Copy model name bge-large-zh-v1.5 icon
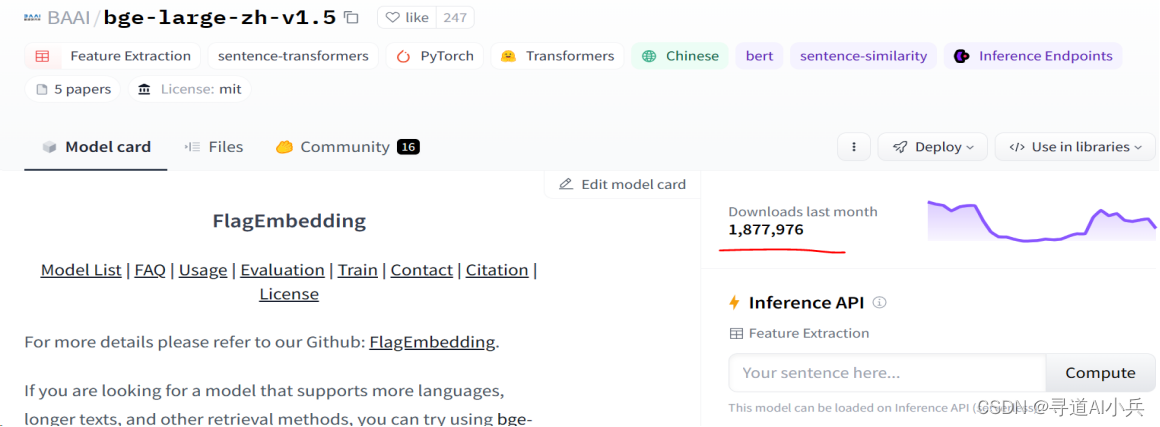The width and height of the screenshot is (1160, 427). 352,17
